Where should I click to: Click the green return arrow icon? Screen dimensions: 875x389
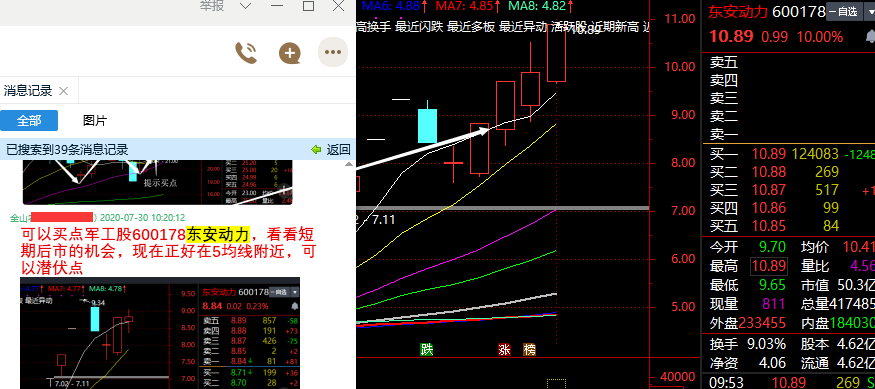(316, 150)
